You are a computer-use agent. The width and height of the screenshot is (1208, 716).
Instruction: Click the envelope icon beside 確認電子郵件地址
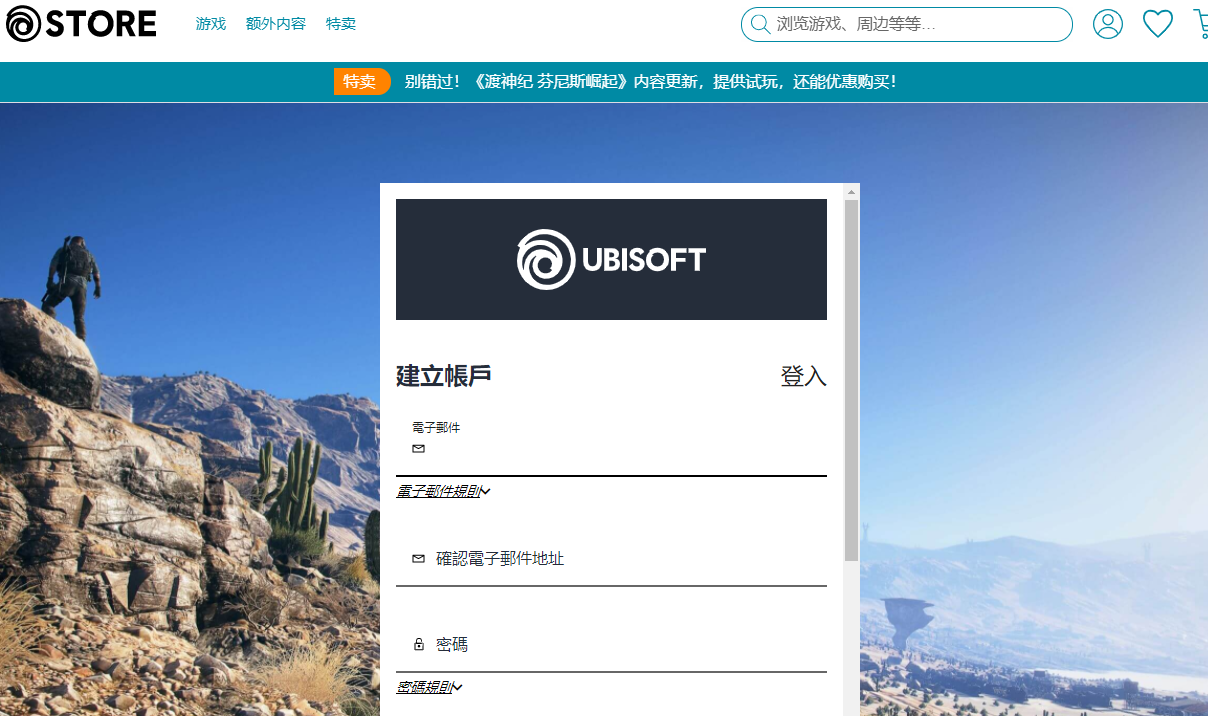(x=419, y=559)
